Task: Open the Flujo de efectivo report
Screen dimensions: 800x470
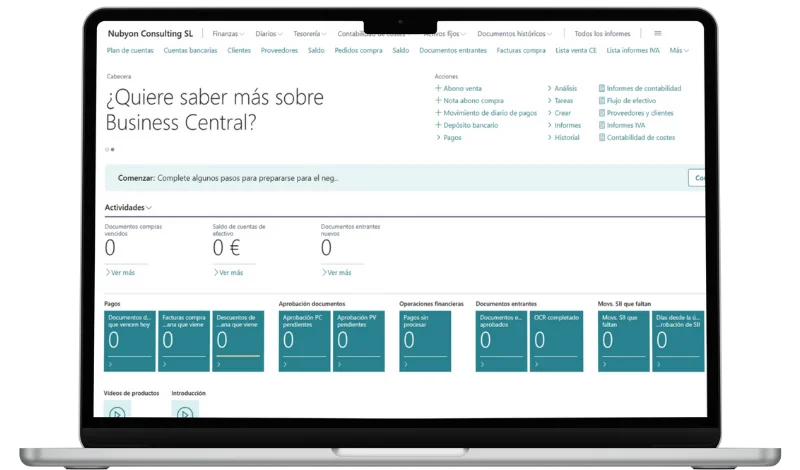Action: pyautogui.click(x=631, y=101)
